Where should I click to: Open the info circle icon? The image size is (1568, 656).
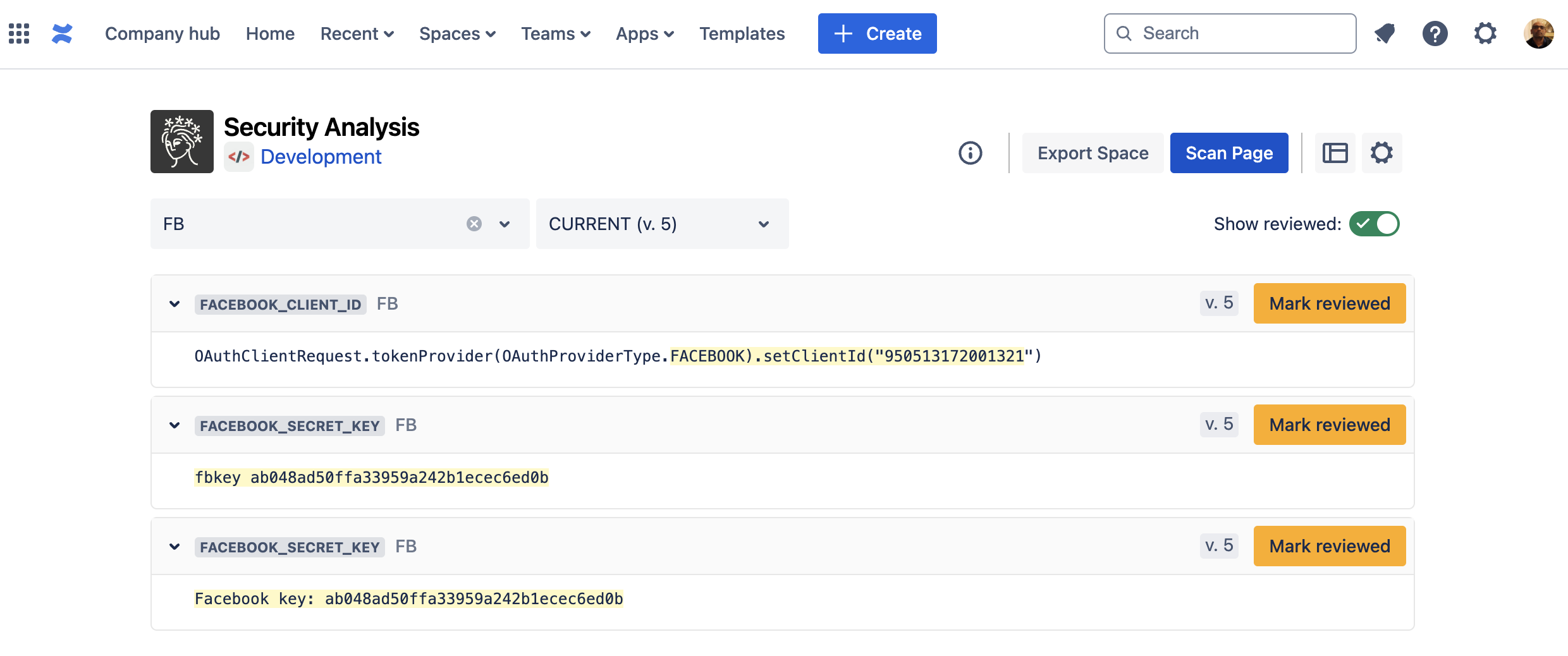971,153
